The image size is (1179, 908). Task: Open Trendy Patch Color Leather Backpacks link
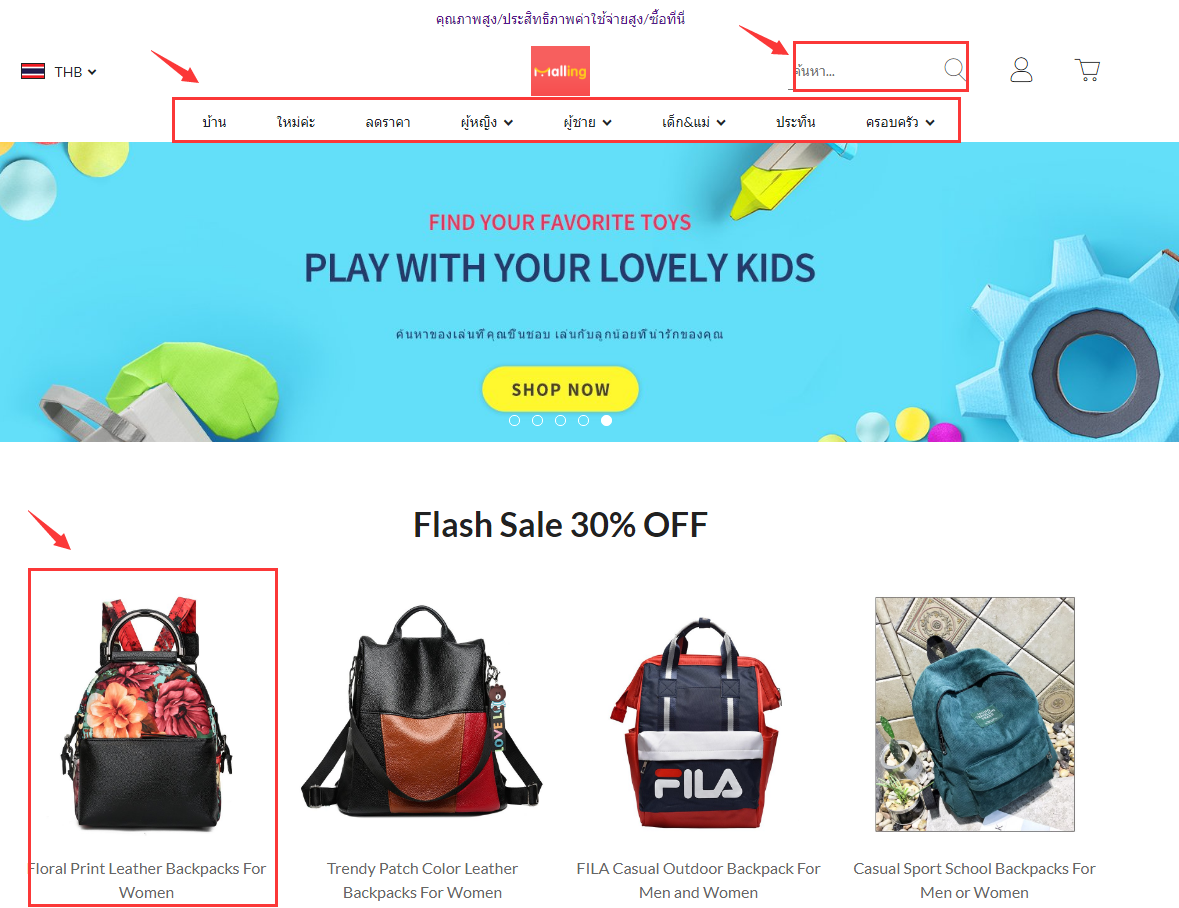click(423, 880)
